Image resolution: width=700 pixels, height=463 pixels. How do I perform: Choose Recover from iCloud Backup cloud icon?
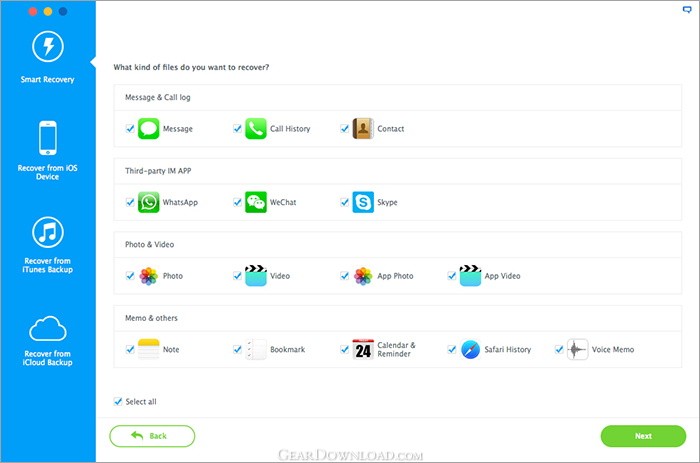(48, 328)
